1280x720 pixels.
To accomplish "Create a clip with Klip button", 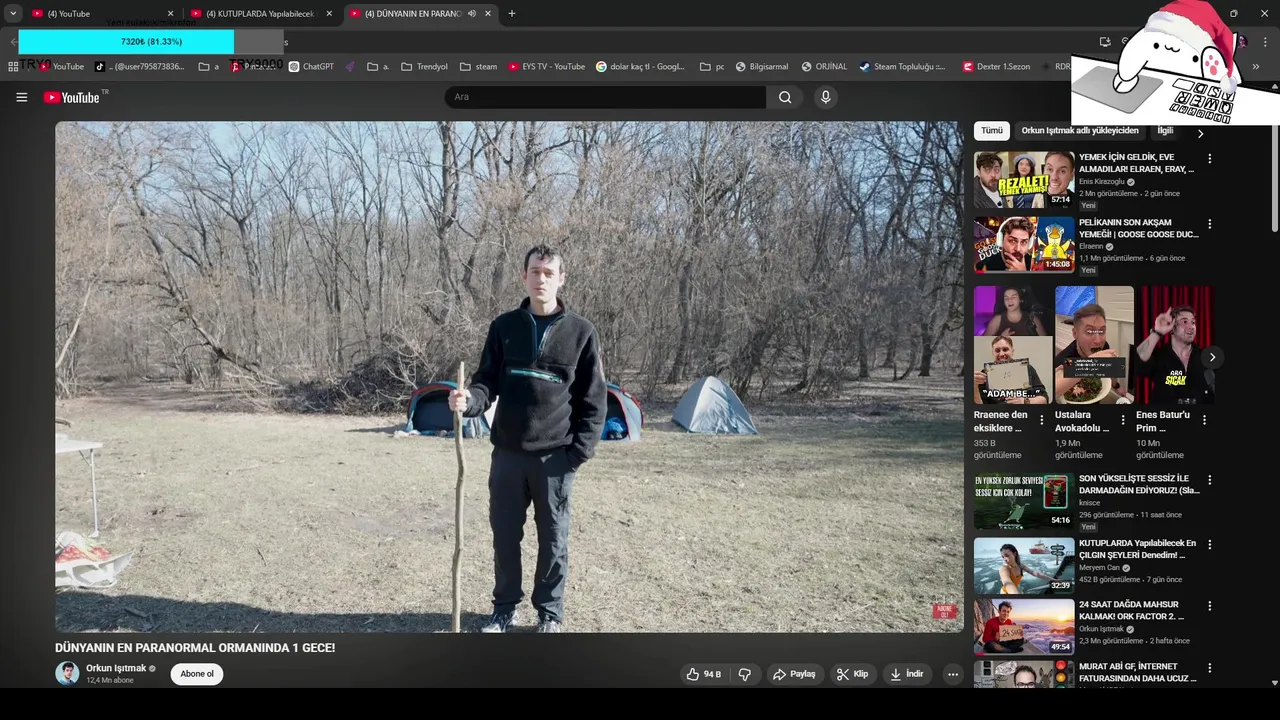I will pyautogui.click(x=852, y=674).
